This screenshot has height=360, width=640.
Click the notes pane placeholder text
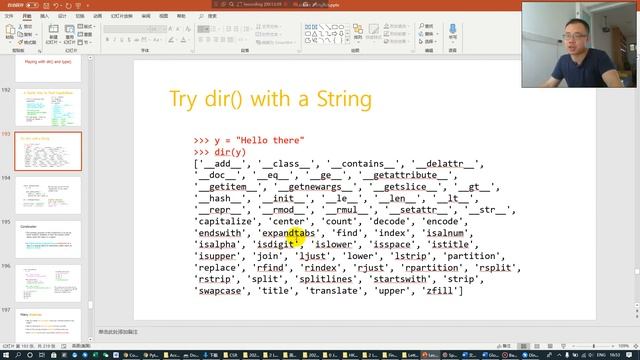(x=118, y=332)
